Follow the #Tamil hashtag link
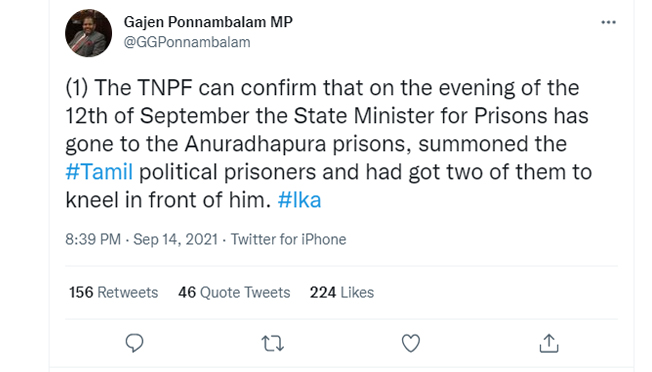 (99, 172)
